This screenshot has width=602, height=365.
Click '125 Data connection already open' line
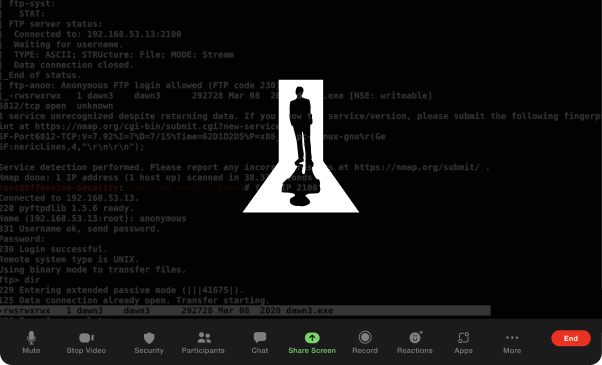tap(135, 300)
